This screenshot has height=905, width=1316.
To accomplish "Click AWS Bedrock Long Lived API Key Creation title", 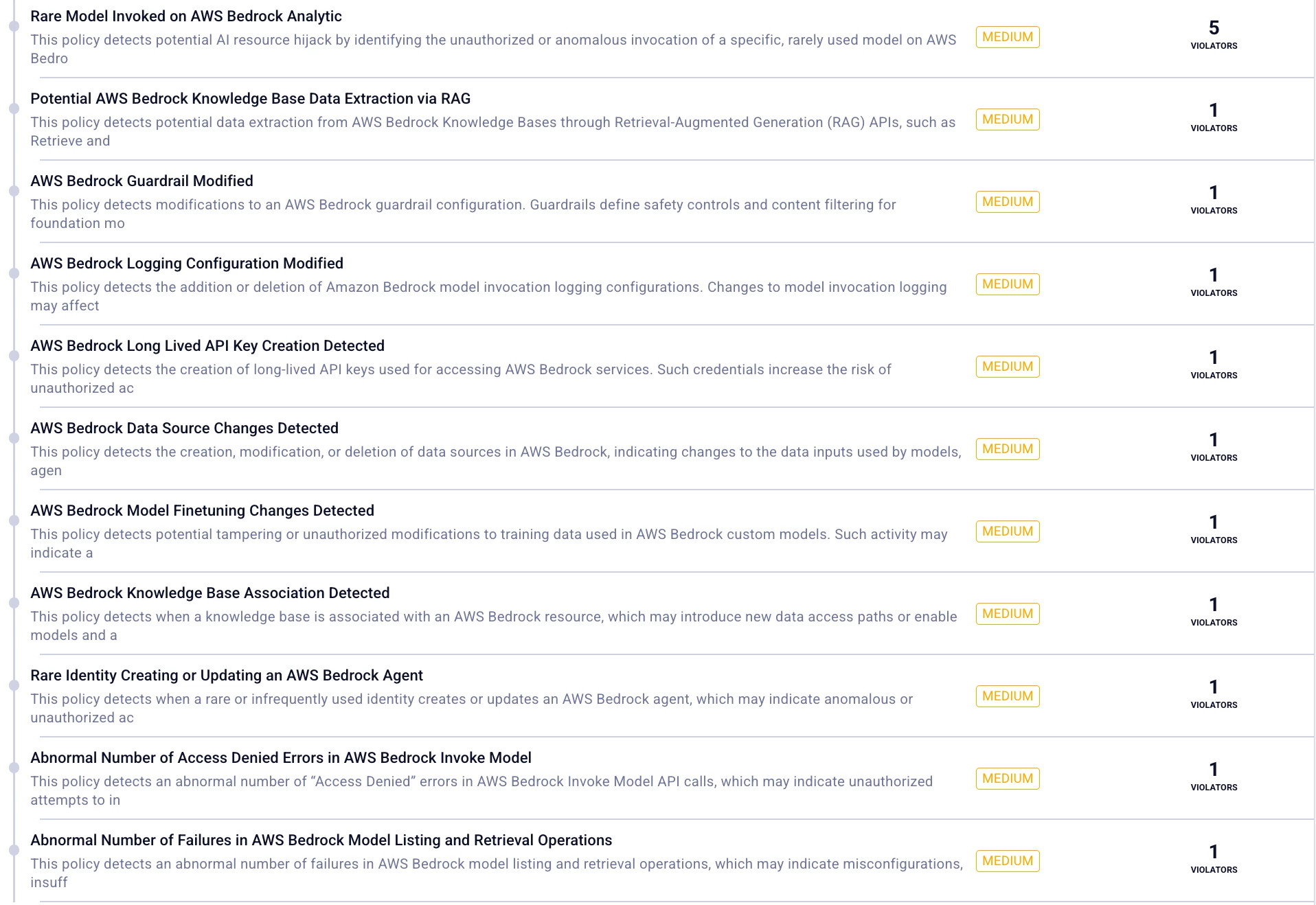I will (x=207, y=346).
